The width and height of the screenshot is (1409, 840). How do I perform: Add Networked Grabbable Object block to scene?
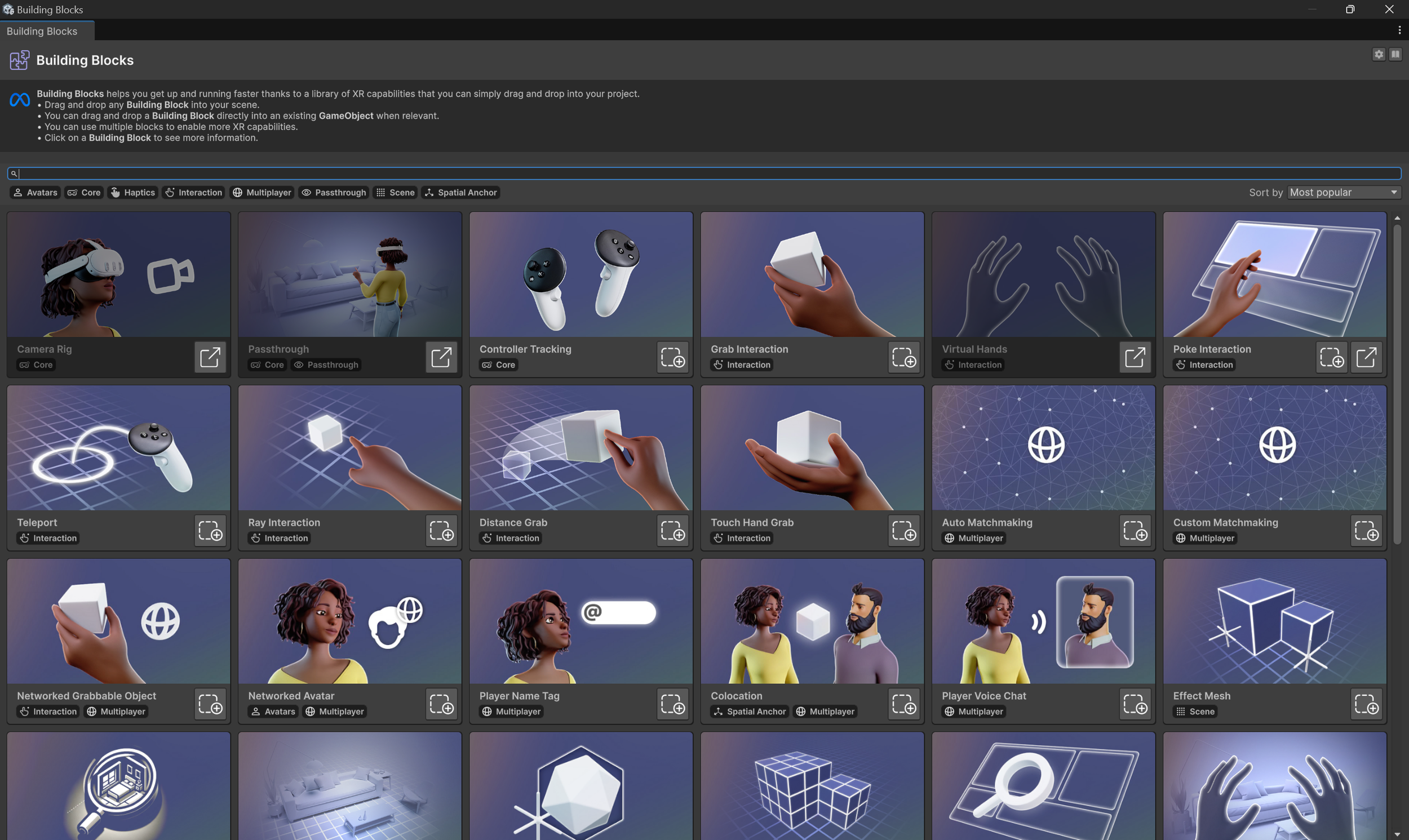[x=210, y=704]
